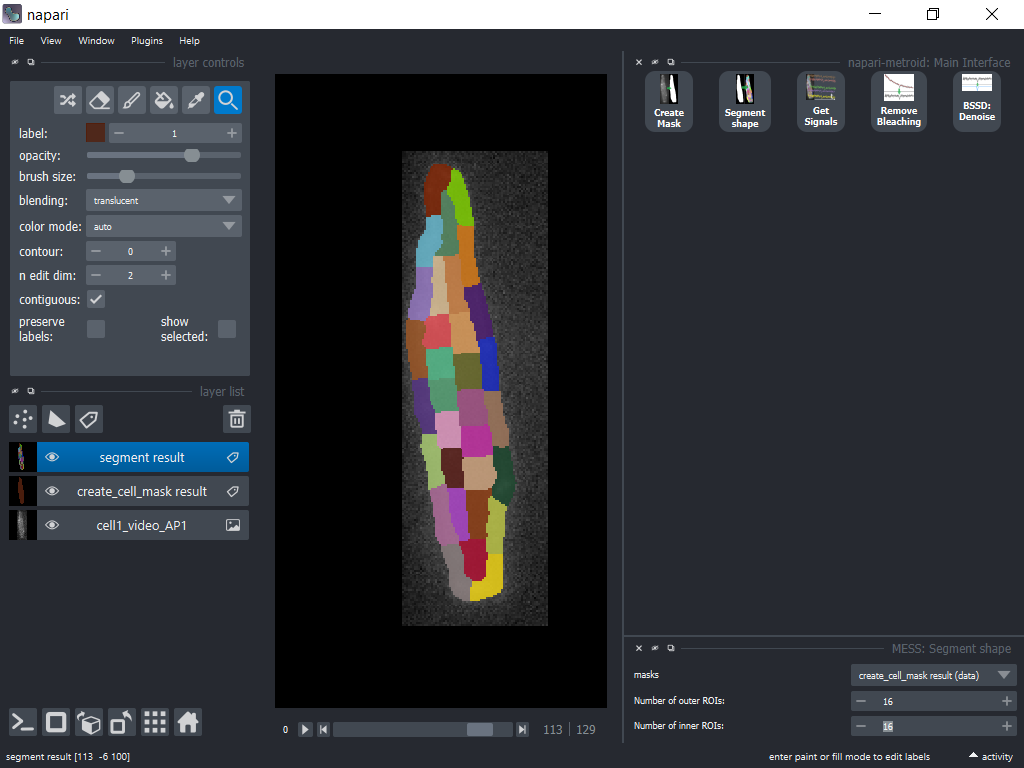This screenshot has width=1024, height=768.
Task: Close the layer controls panel
Action: (15, 62)
